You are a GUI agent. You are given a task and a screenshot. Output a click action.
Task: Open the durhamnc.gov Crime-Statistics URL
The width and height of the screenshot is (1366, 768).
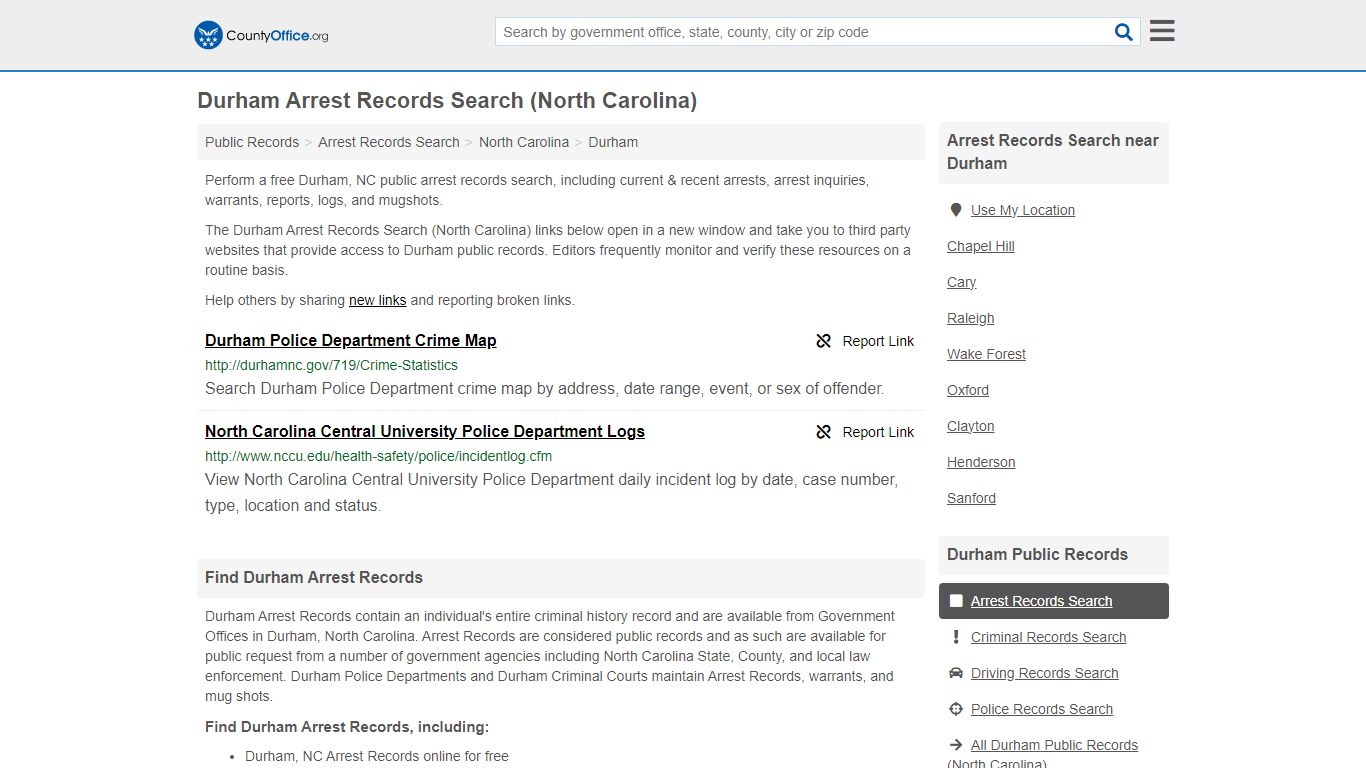coord(331,365)
